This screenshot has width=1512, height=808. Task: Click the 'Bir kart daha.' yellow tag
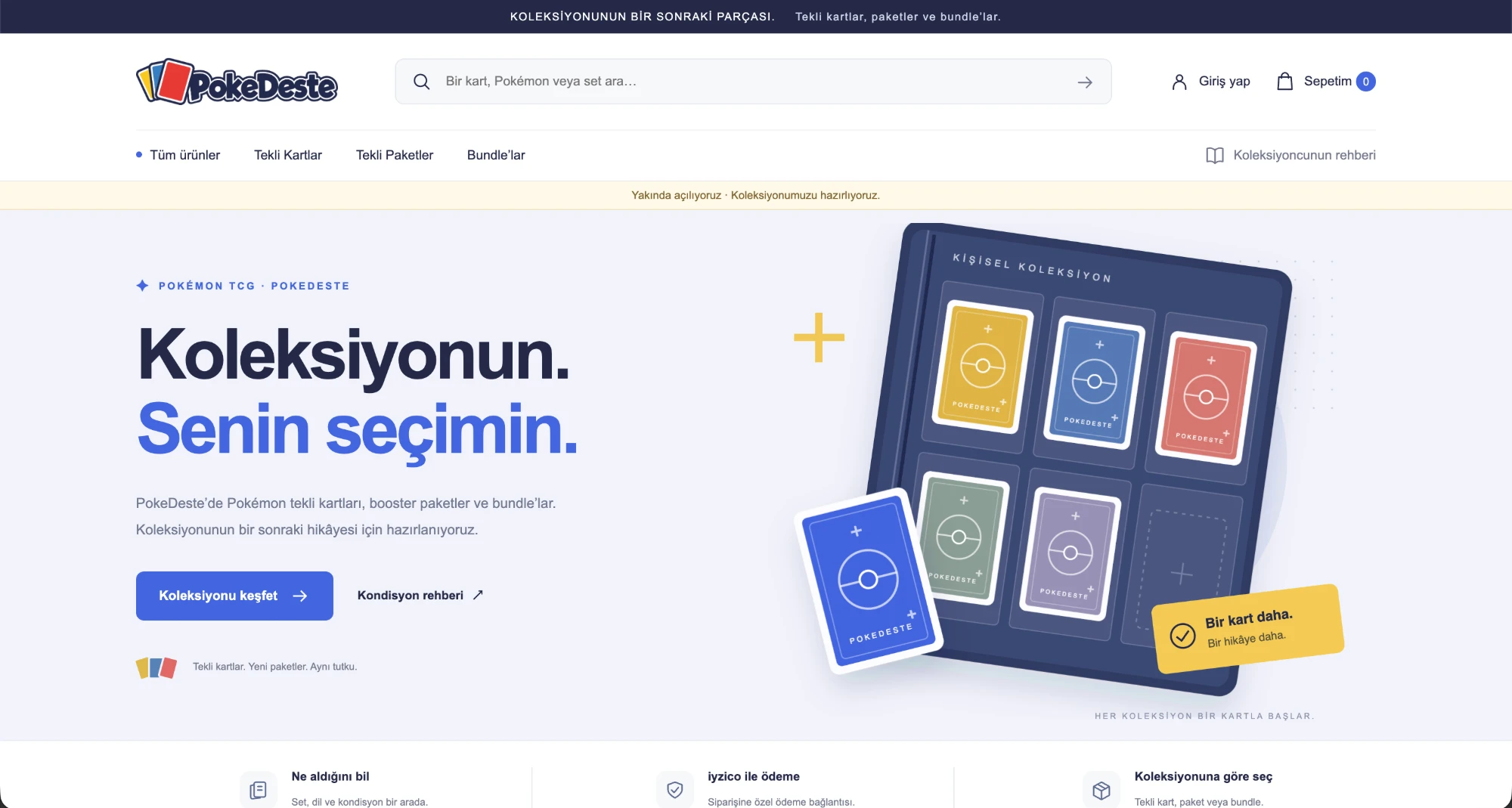1247,628
